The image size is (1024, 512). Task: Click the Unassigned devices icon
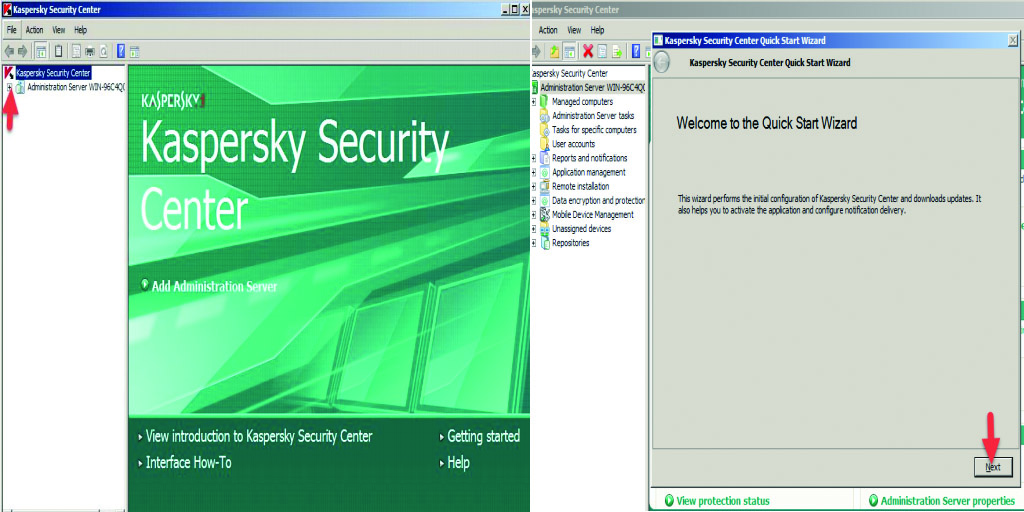tap(544, 229)
